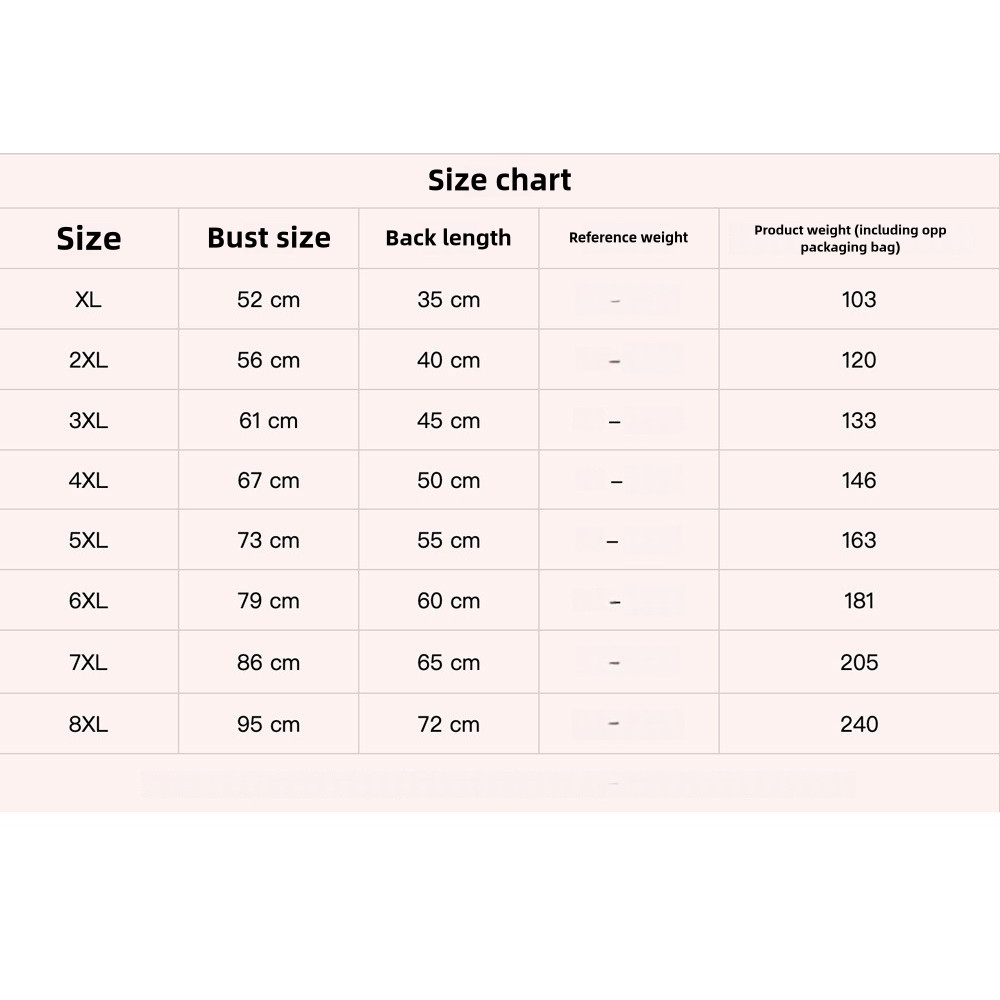Click the 73 cm bust size cell
1000x1000 pixels.
268,540
